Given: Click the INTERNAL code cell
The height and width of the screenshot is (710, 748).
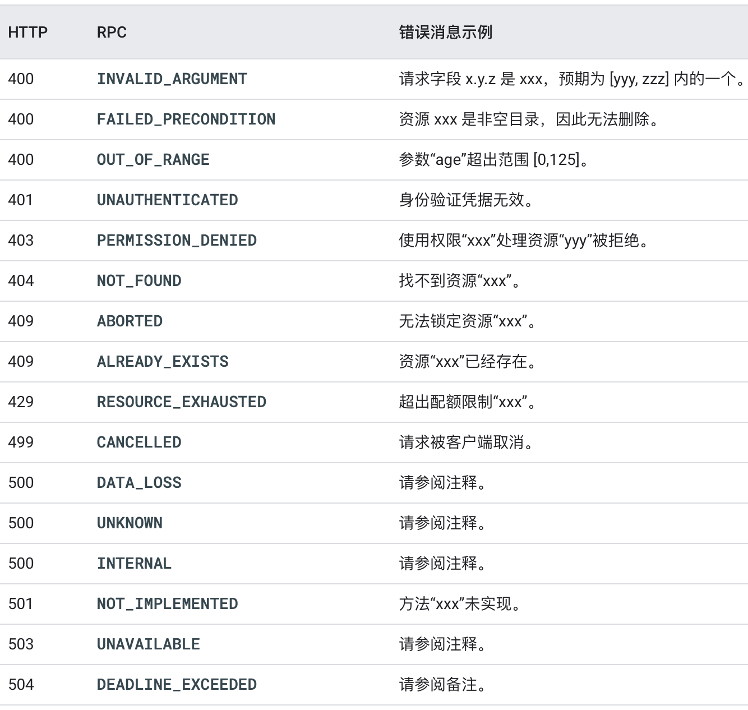Looking at the screenshot, I should click(134, 564).
